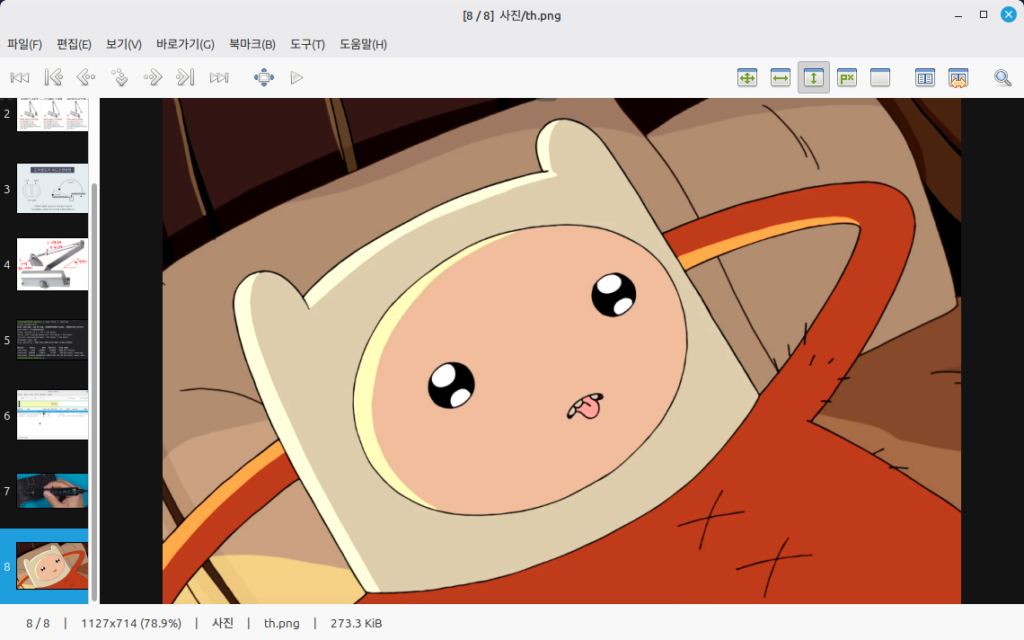Start the slideshow with the play icon

[296, 77]
